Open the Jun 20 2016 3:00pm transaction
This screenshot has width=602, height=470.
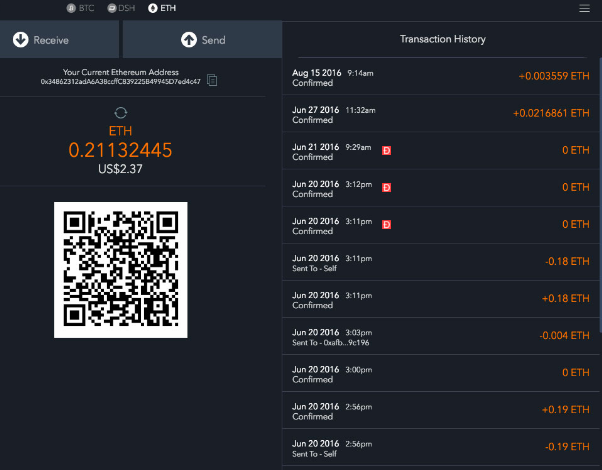point(441,373)
